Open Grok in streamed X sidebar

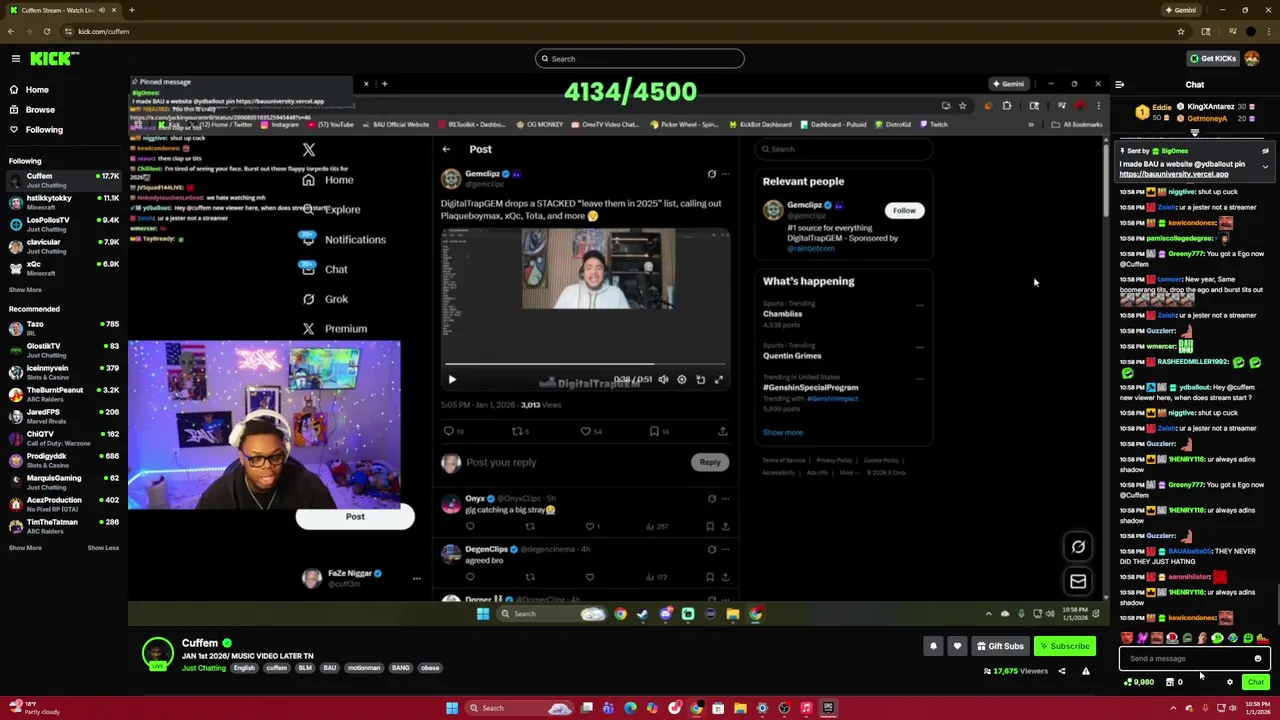[326, 299]
